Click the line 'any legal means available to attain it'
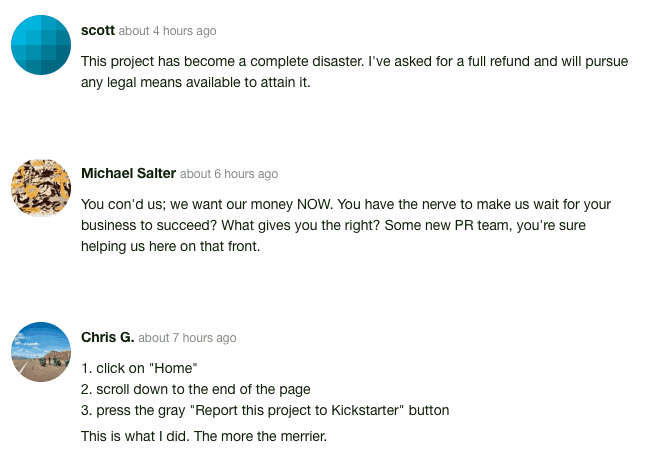The width and height of the screenshot is (647, 457). [x=196, y=82]
